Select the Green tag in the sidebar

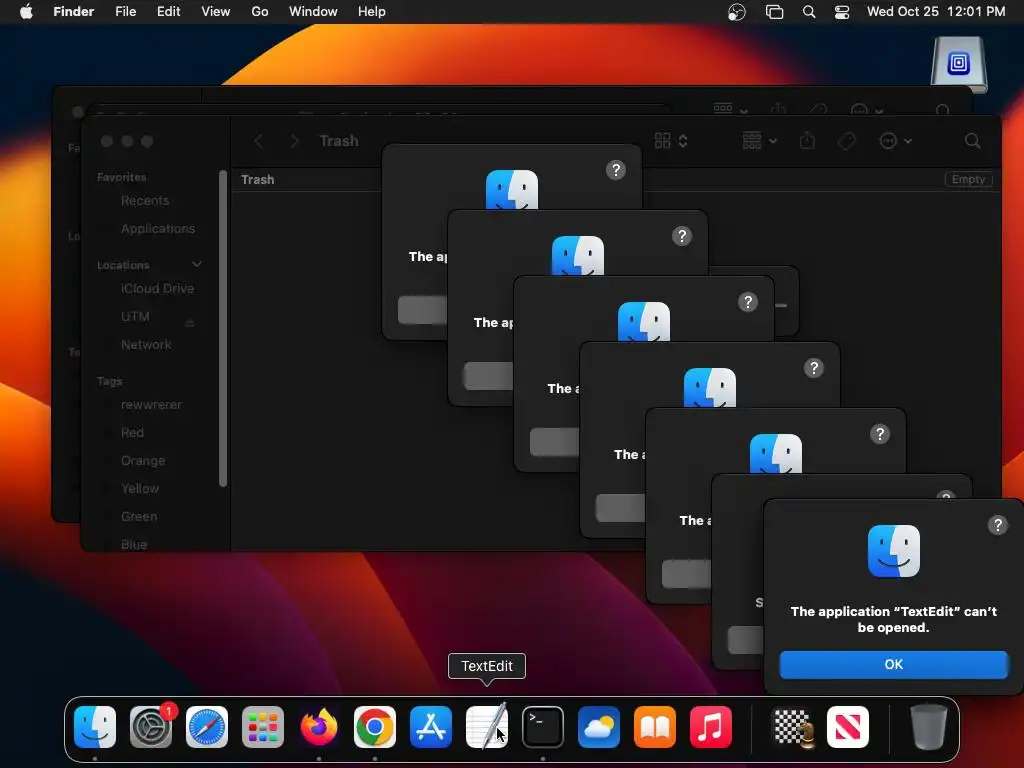pyautogui.click(x=138, y=517)
